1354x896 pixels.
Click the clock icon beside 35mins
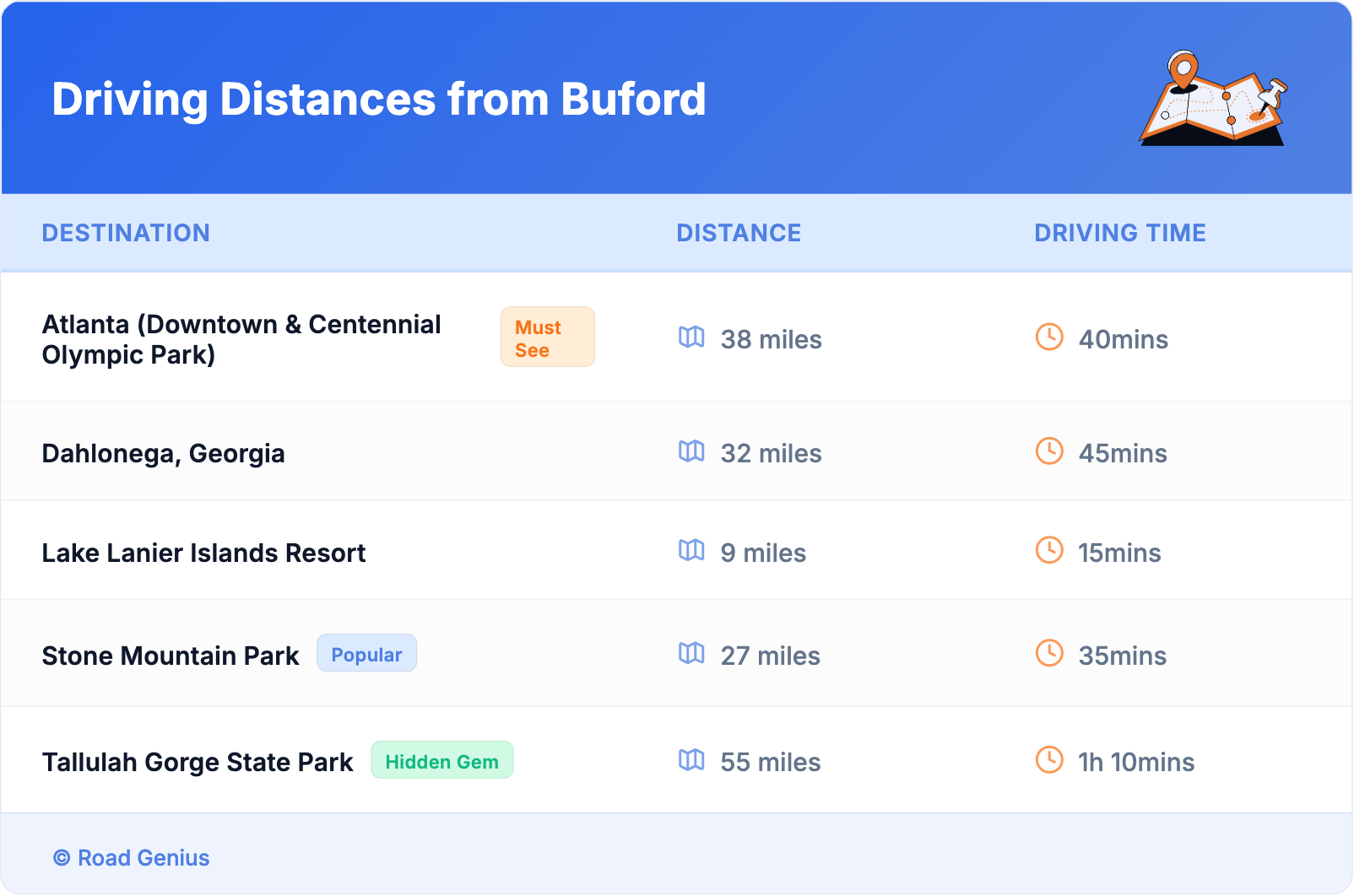[x=1049, y=654]
